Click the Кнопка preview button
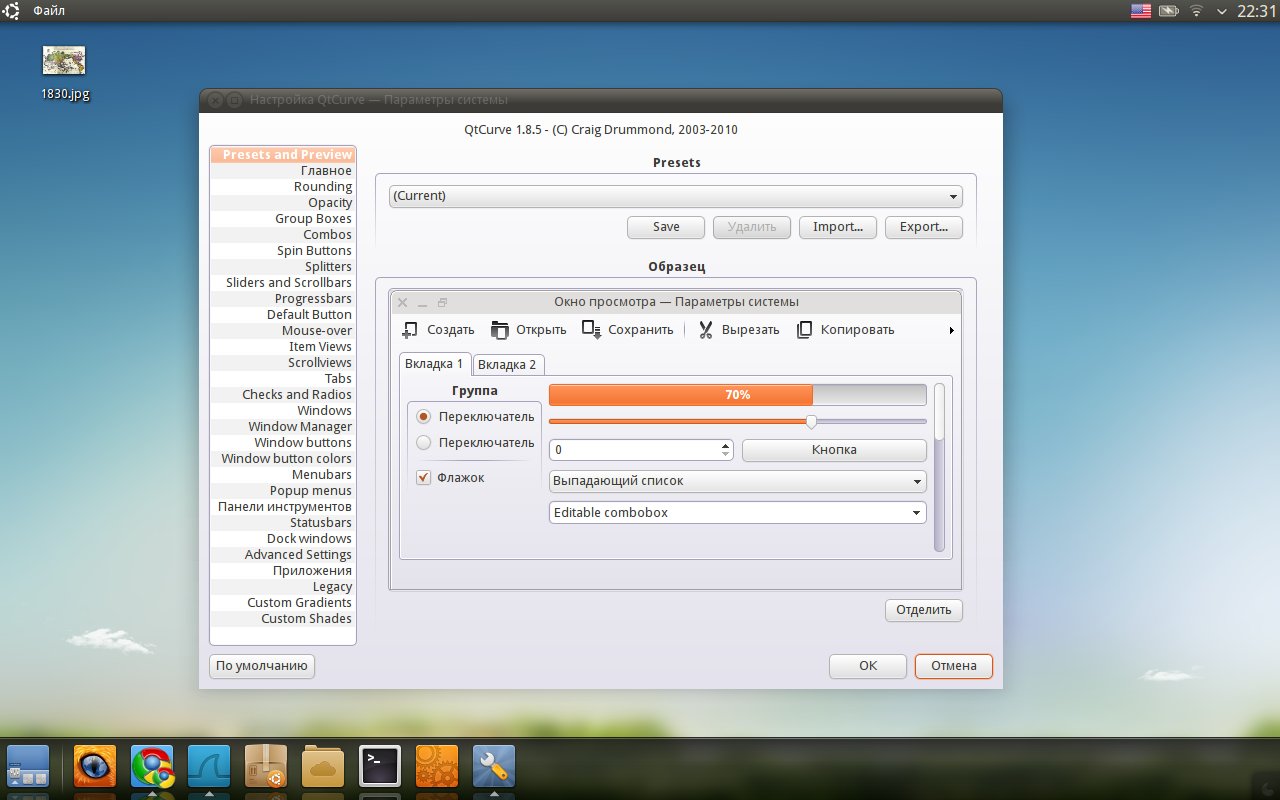The height and width of the screenshot is (800, 1280). coord(834,450)
